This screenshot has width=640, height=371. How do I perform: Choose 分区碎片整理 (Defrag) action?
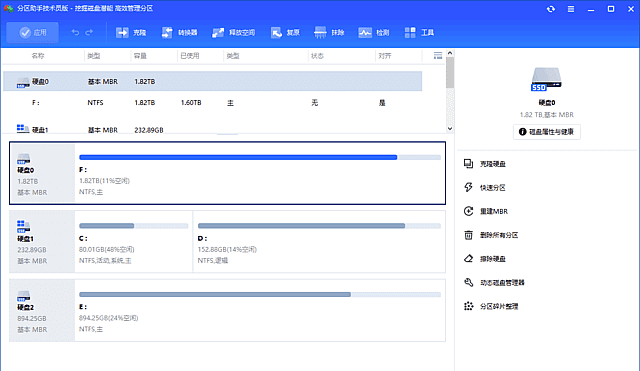491,306
